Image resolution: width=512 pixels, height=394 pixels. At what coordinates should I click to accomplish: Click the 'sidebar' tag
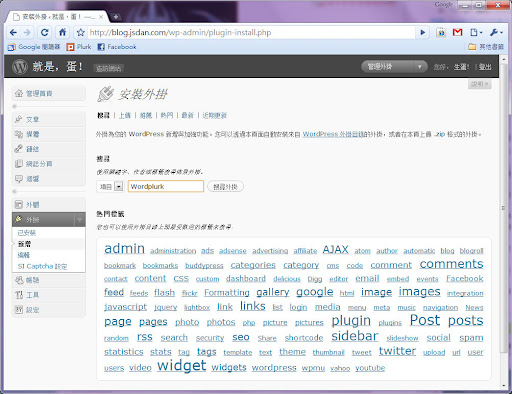point(355,336)
